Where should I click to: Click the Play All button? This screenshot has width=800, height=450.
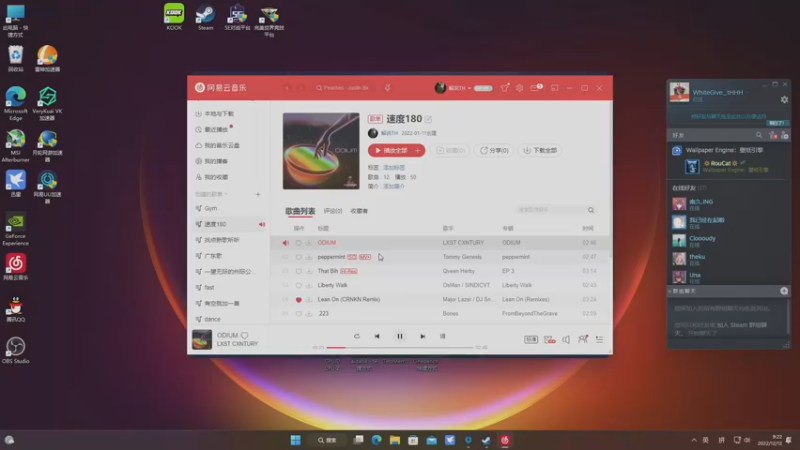390,151
